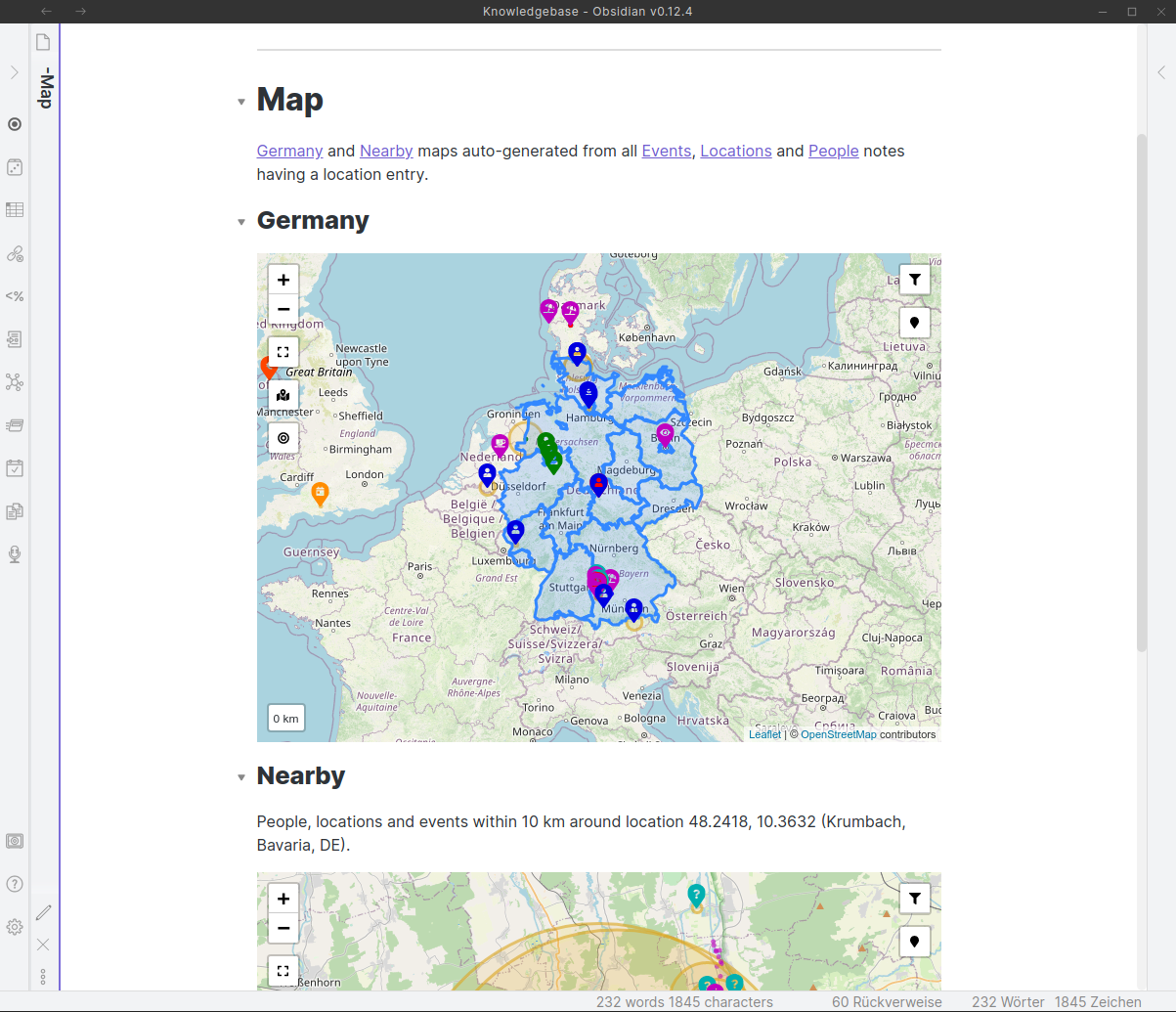Toggle marker visibility on the Nearby map
This screenshot has width=1176, height=1012.
pyautogui.click(x=914, y=942)
